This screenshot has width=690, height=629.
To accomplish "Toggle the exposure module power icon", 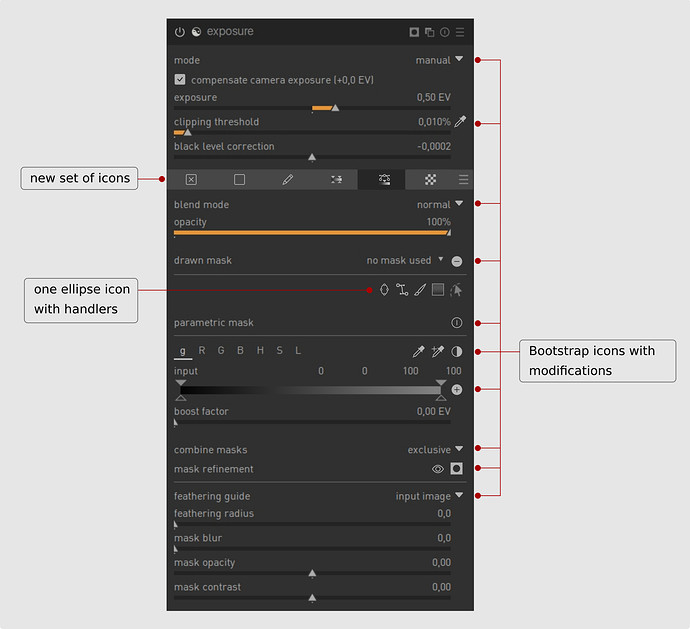I will tap(180, 32).
